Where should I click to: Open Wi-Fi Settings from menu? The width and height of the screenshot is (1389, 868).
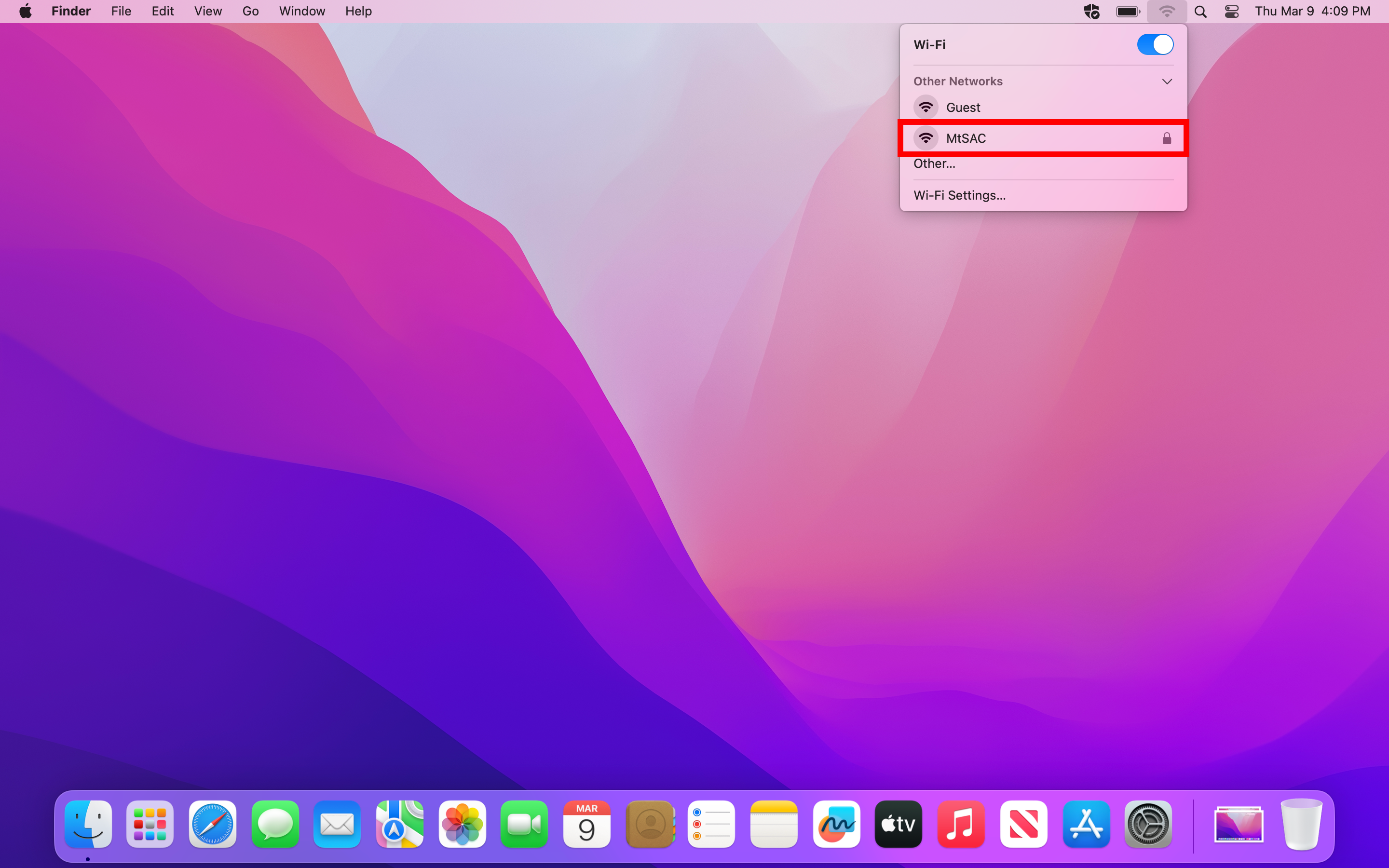[x=959, y=195]
